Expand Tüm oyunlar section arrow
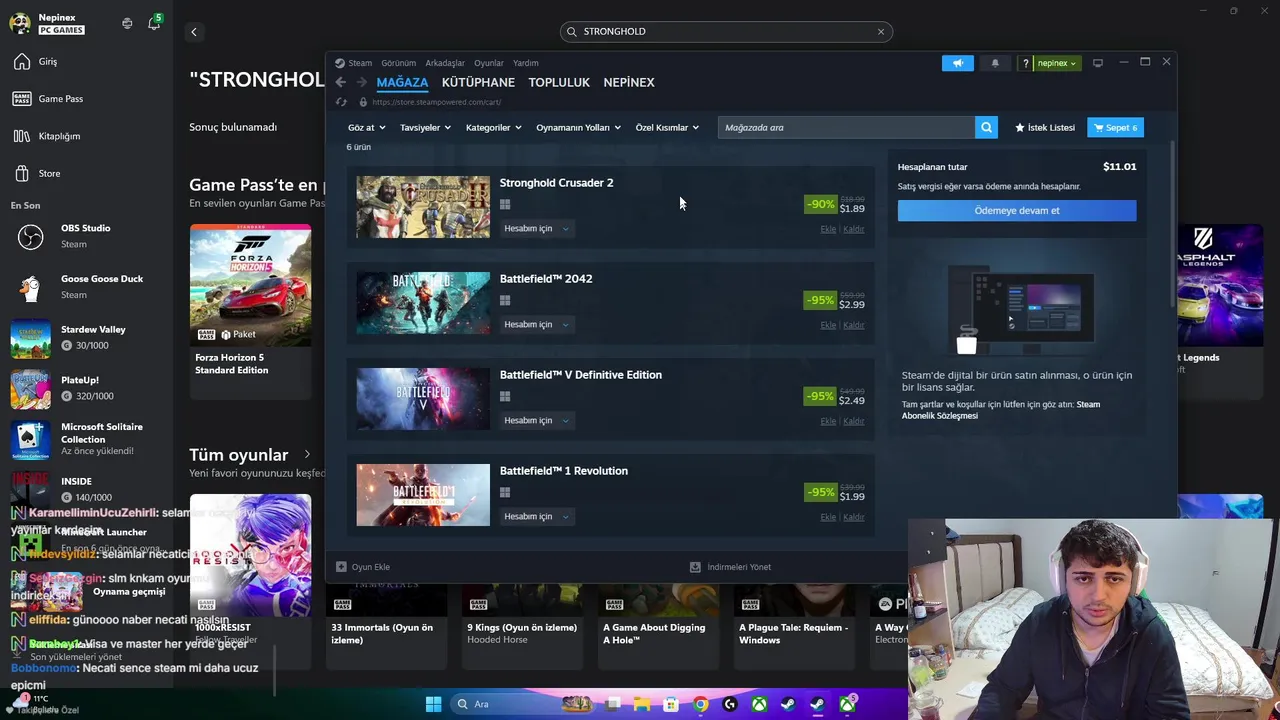 307,455
